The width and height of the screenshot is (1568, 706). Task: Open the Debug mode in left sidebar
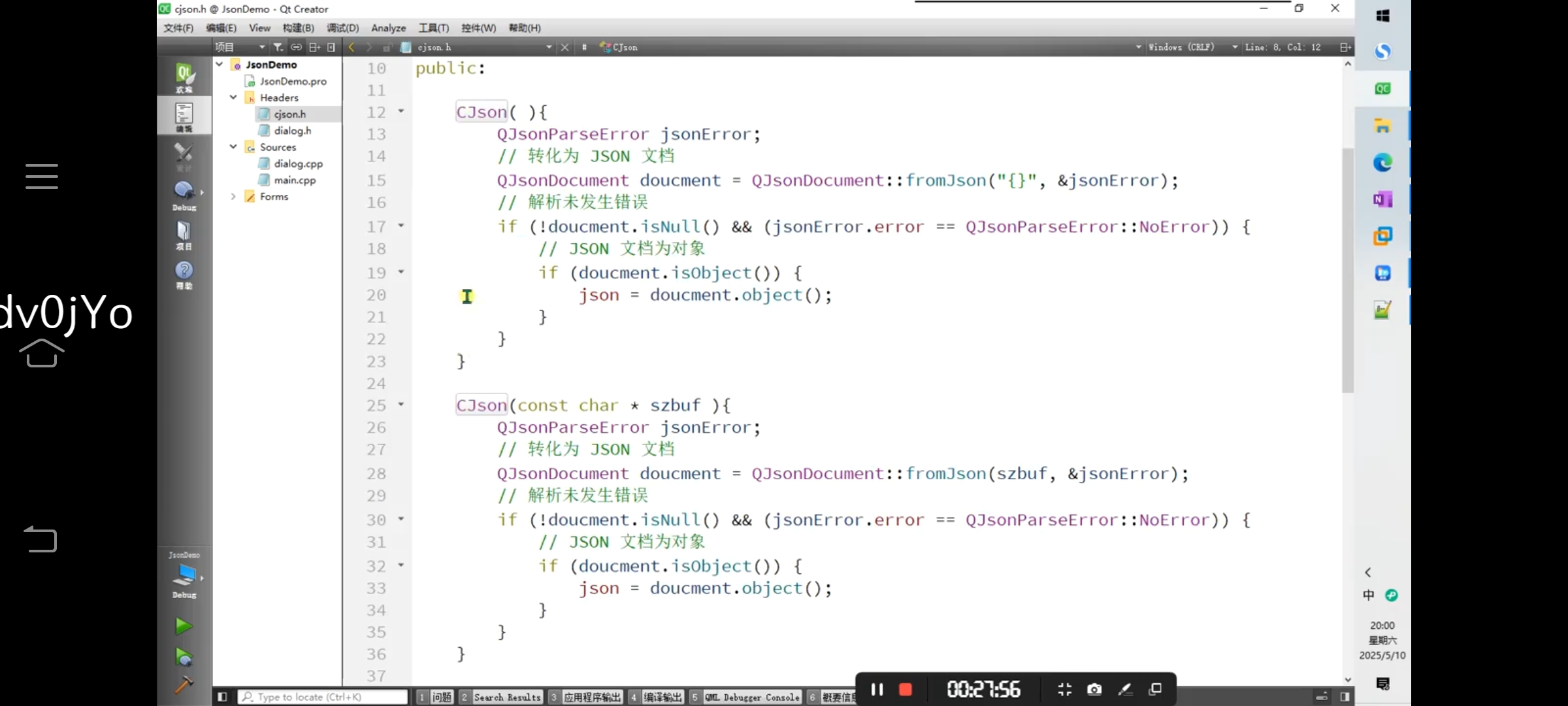(x=184, y=195)
